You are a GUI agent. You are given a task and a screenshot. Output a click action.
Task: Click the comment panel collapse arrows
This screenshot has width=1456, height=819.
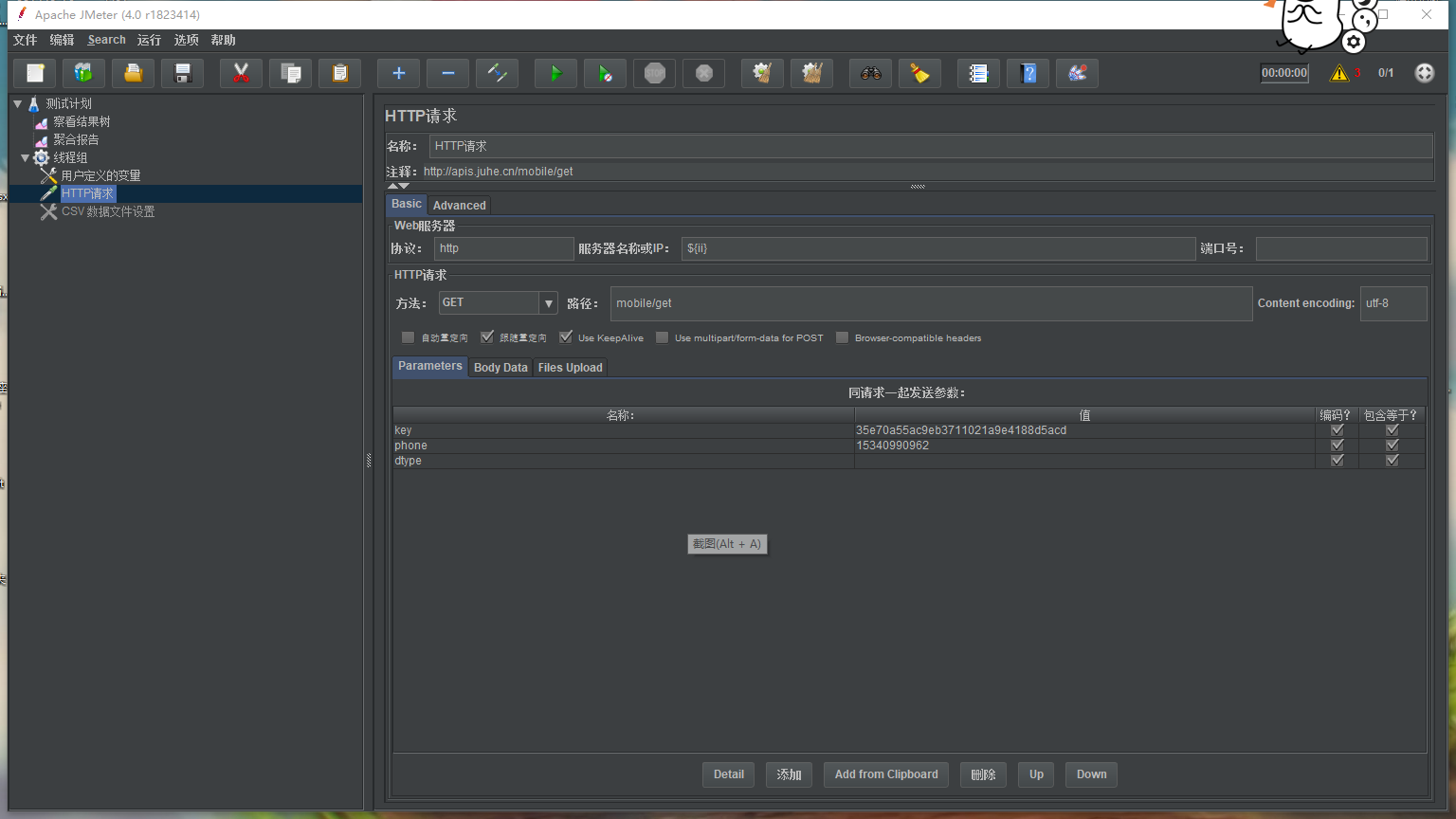pos(398,186)
